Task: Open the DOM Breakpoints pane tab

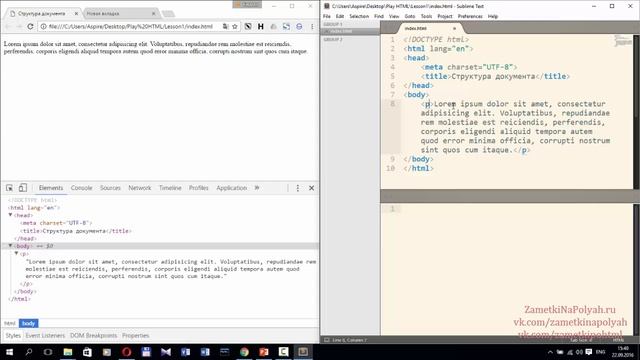Action: (x=93, y=336)
